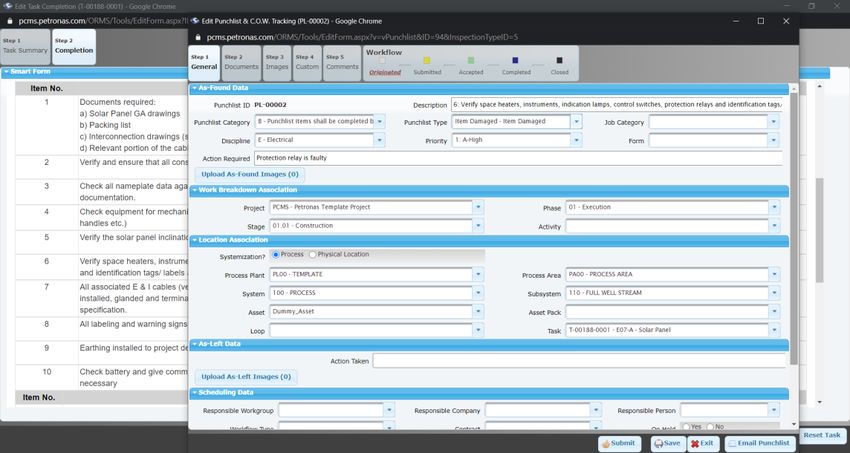This screenshot has width=850, height=453.
Task: Open the Stage dropdown
Action: pos(478,226)
